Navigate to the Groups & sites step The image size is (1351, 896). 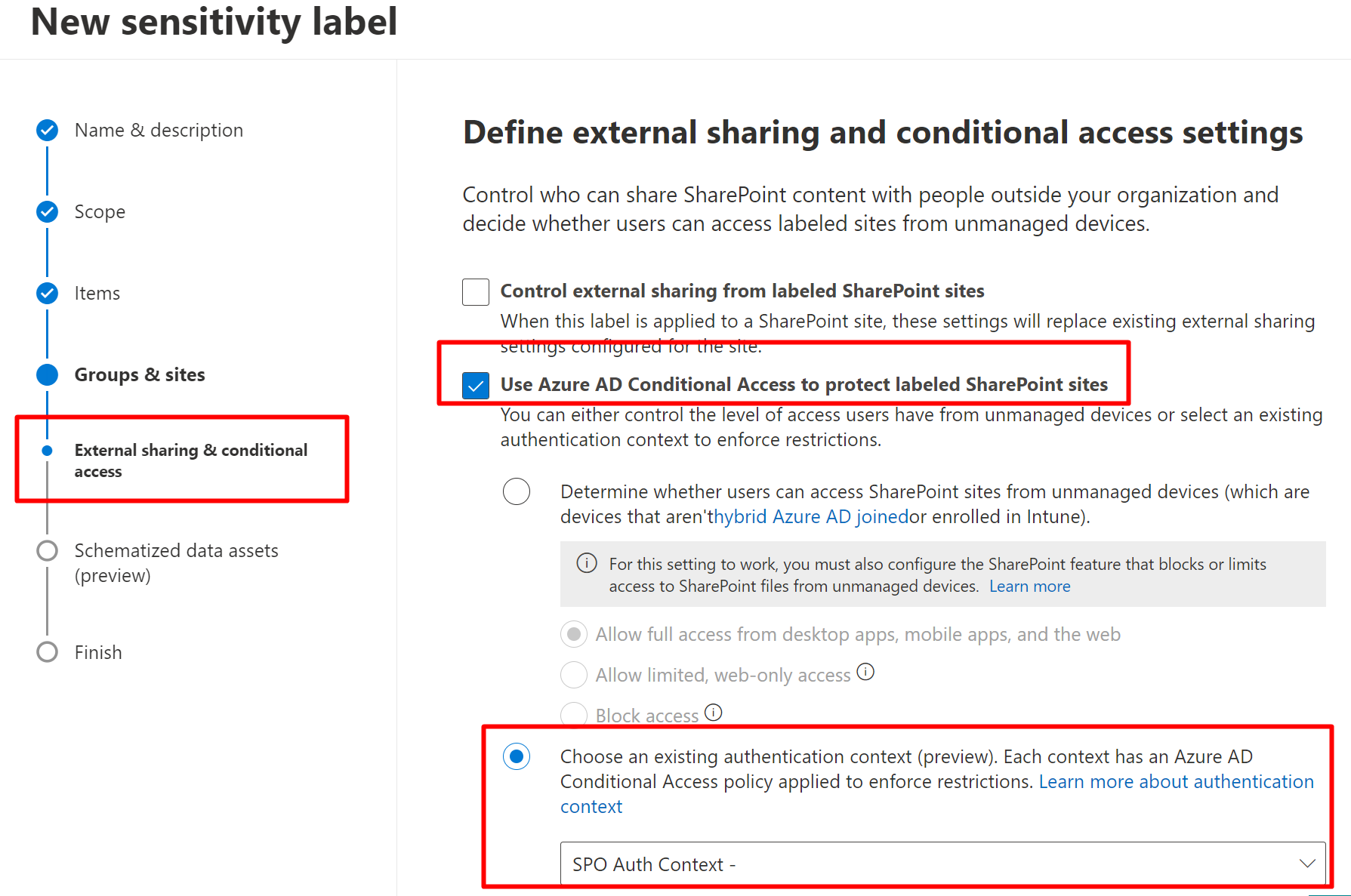pyautogui.click(x=140, y=374)
